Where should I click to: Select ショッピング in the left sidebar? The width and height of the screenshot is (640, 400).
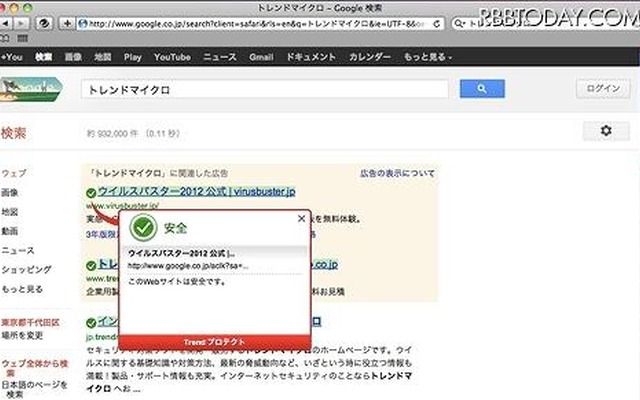coord(27,269)
